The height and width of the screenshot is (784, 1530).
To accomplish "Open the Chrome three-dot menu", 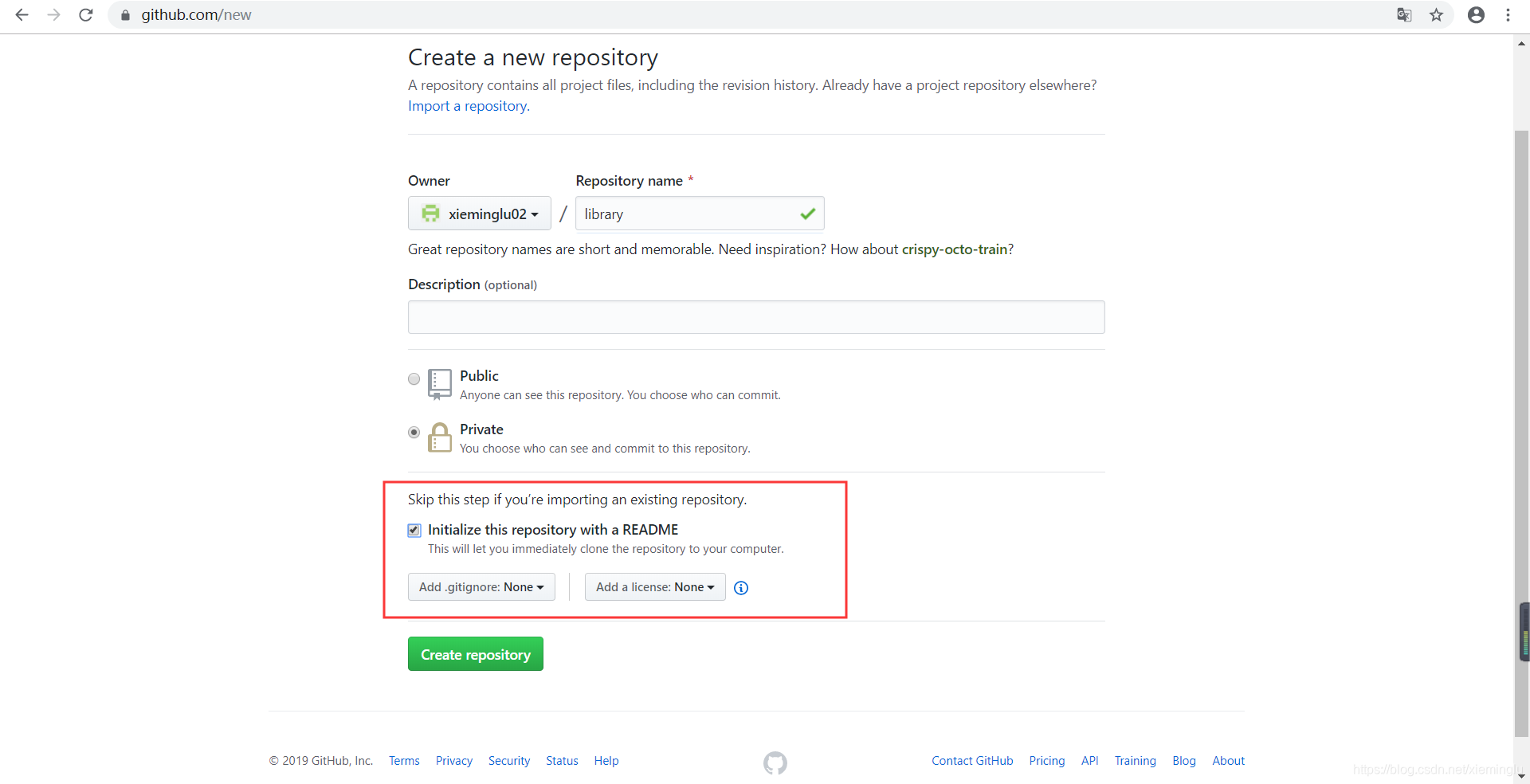I will click(x=1508, y=15).
